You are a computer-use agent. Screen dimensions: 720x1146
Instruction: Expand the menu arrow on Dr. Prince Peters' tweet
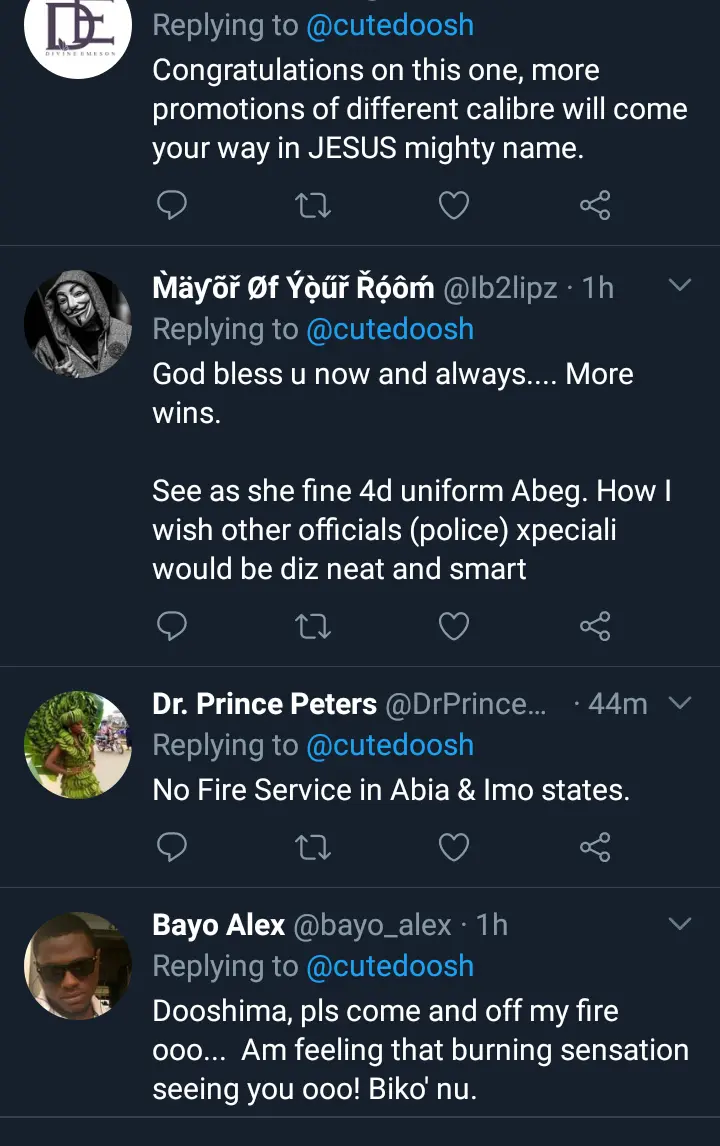click(680, 703)
